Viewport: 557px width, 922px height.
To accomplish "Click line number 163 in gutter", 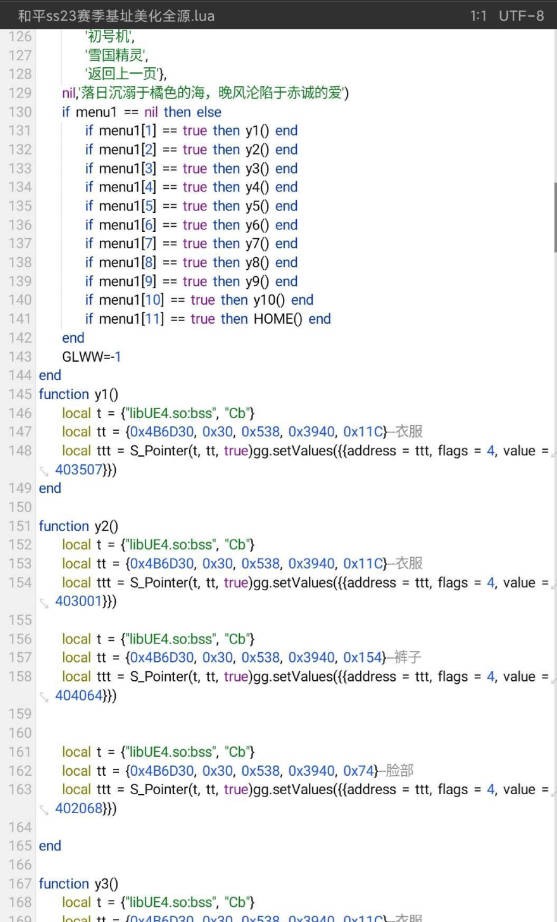I will (x=20, y=789).
